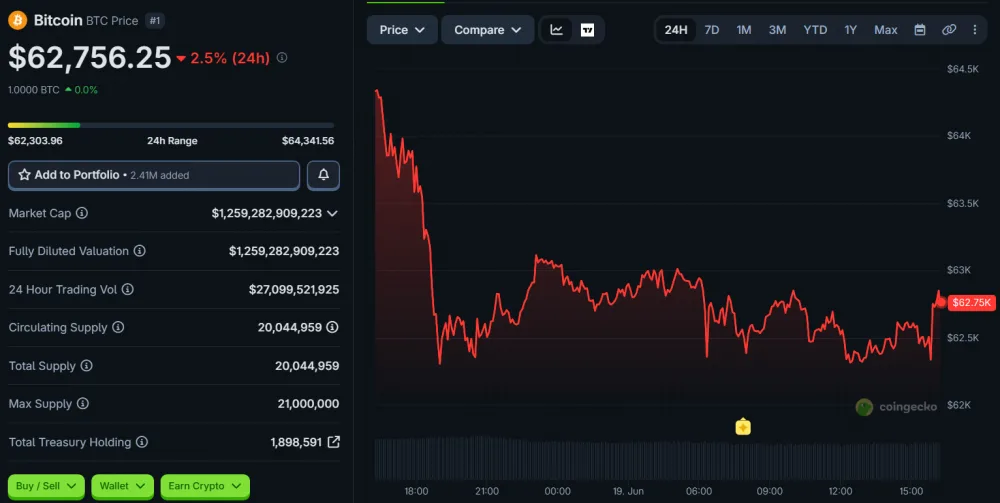
Task: Open the 24h change info icon
Action: coord(282,57)
